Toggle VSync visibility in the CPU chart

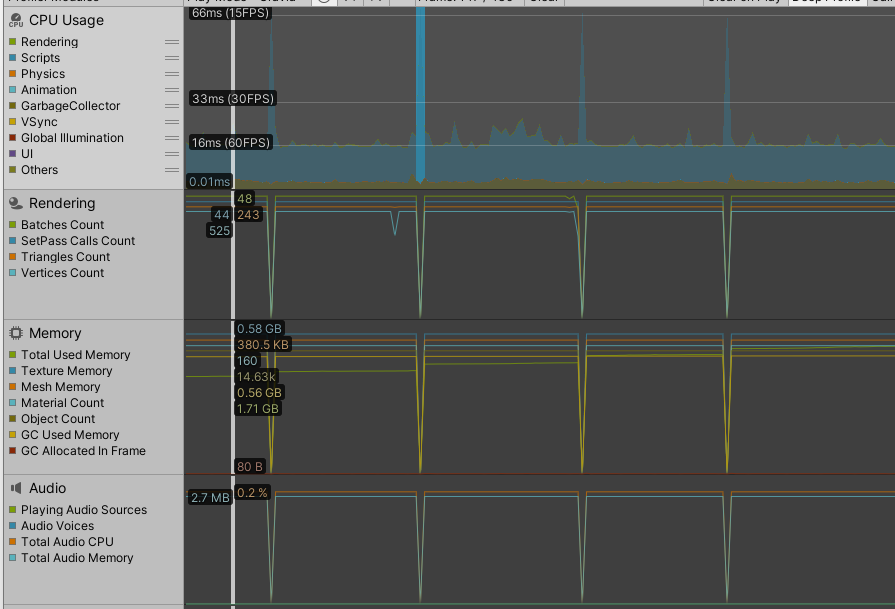coord(11,121)
